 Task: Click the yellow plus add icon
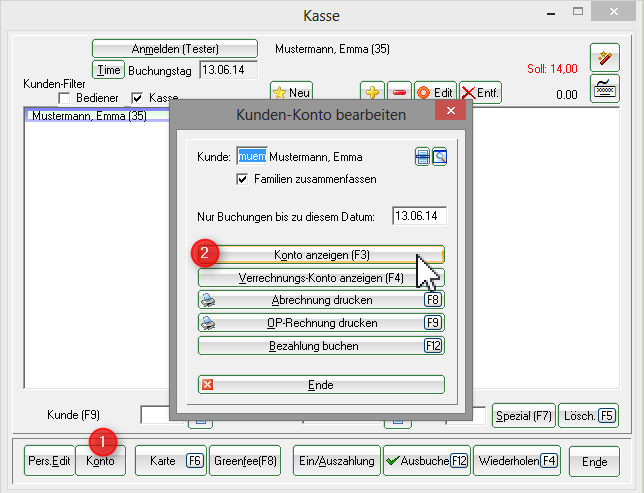371,92
